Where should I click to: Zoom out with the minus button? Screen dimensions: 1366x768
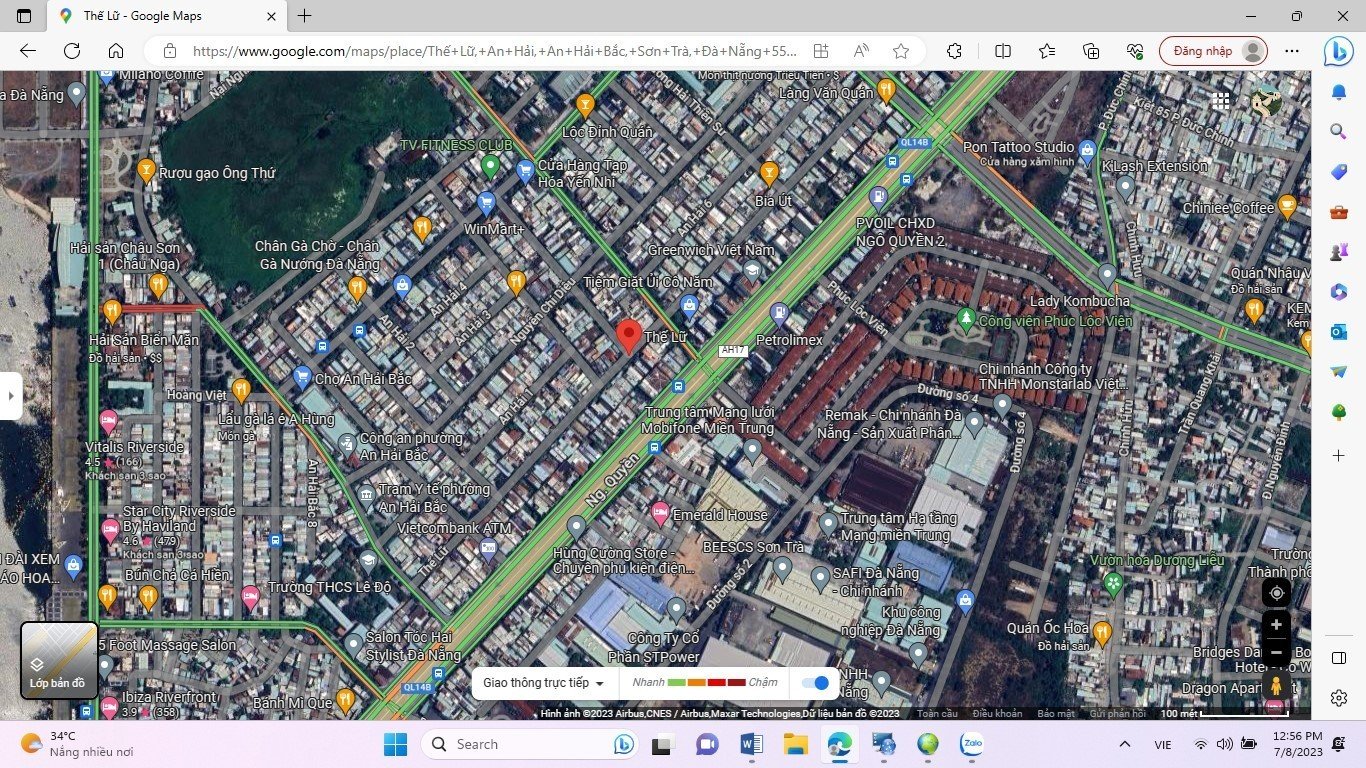[1276, 653]
